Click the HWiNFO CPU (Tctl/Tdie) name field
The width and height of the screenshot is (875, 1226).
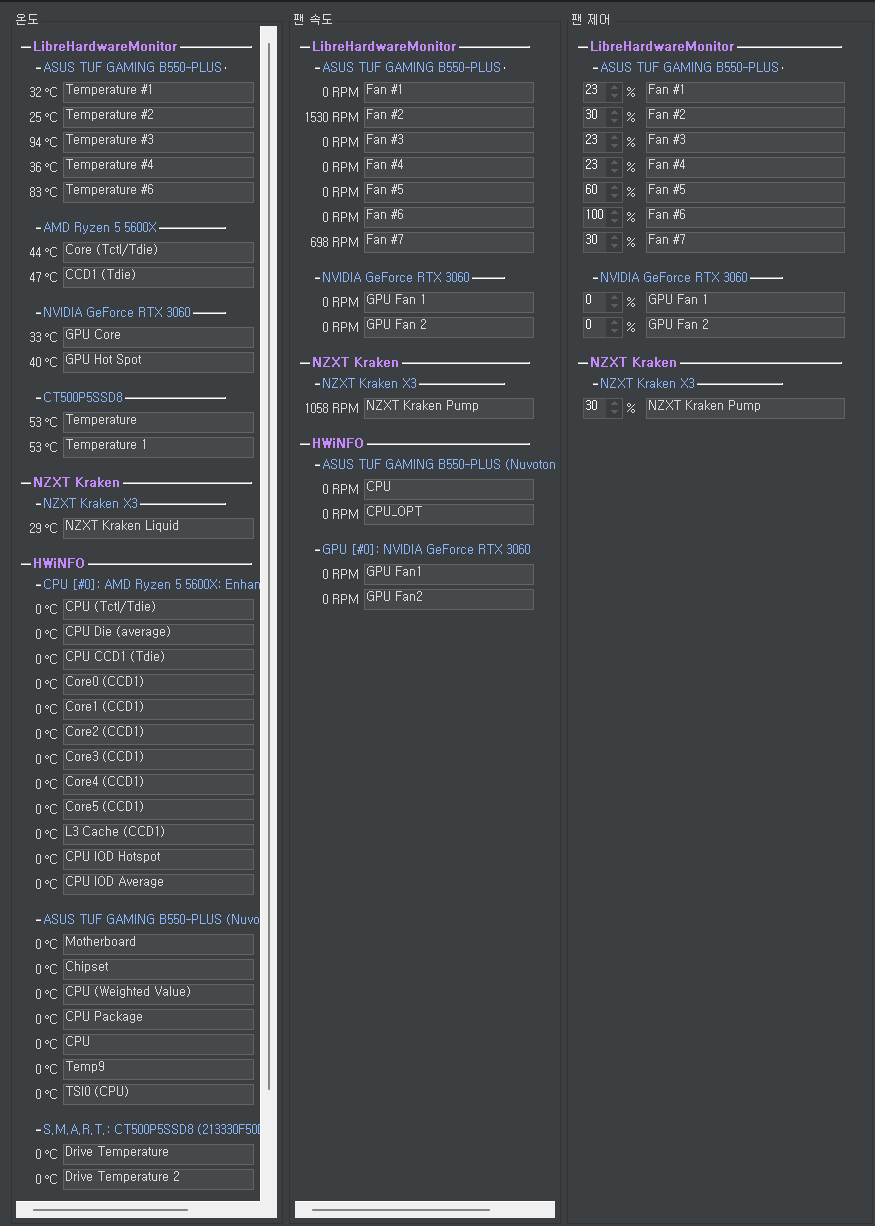(x=158, y=609)
